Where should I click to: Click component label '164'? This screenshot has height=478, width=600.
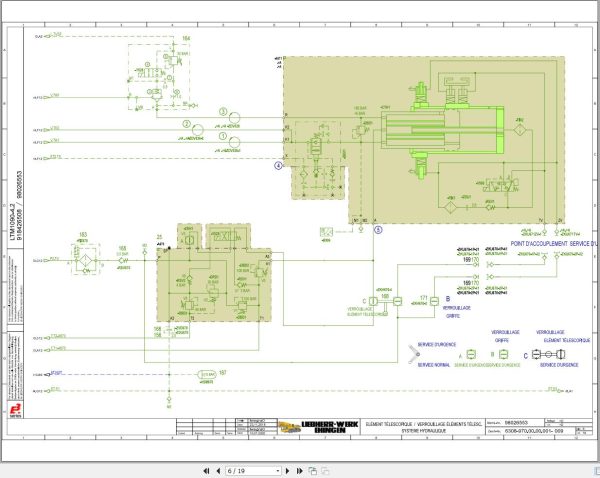point(186,38)
